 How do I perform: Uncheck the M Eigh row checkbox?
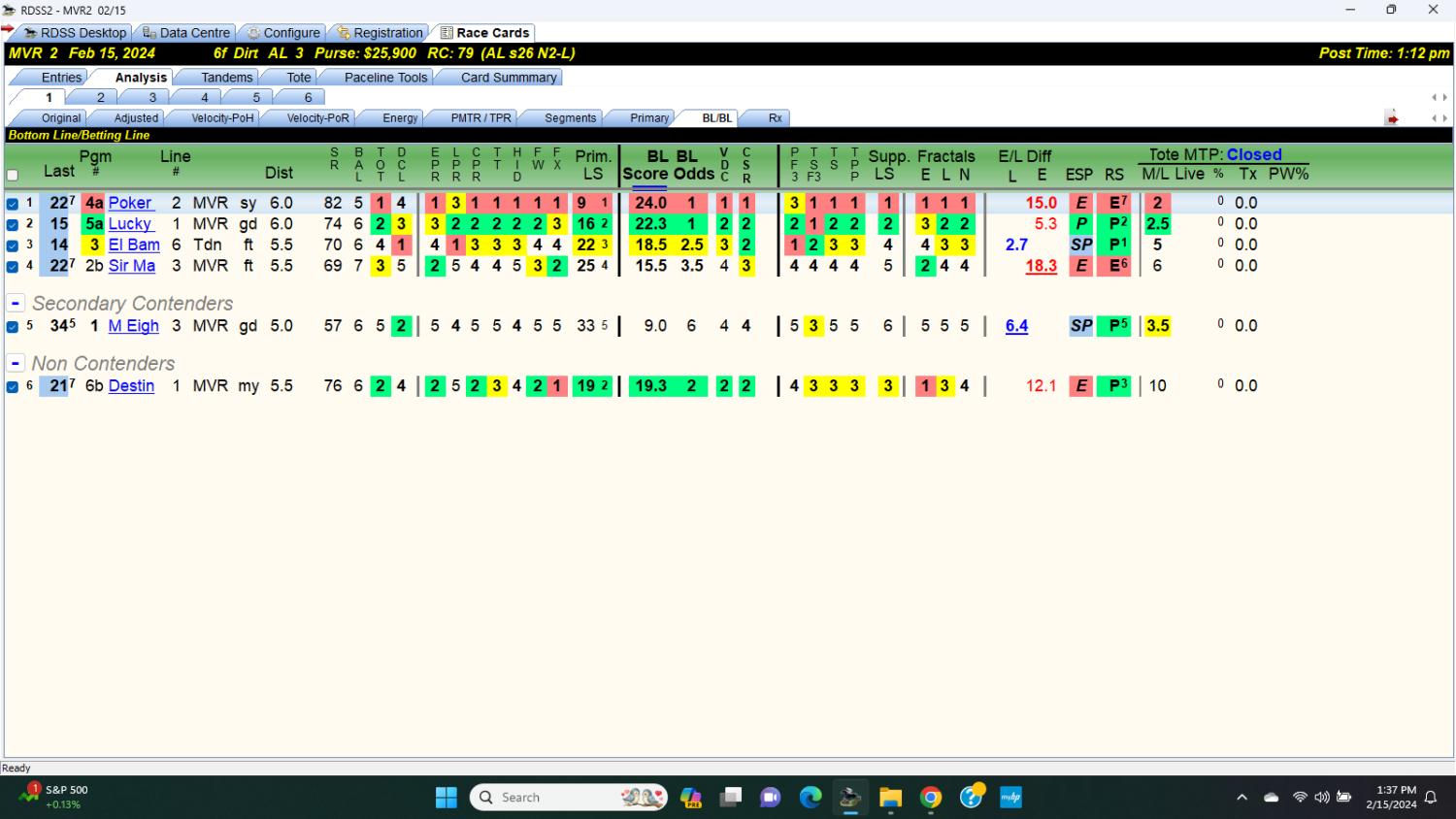click(x=13, y=327)
